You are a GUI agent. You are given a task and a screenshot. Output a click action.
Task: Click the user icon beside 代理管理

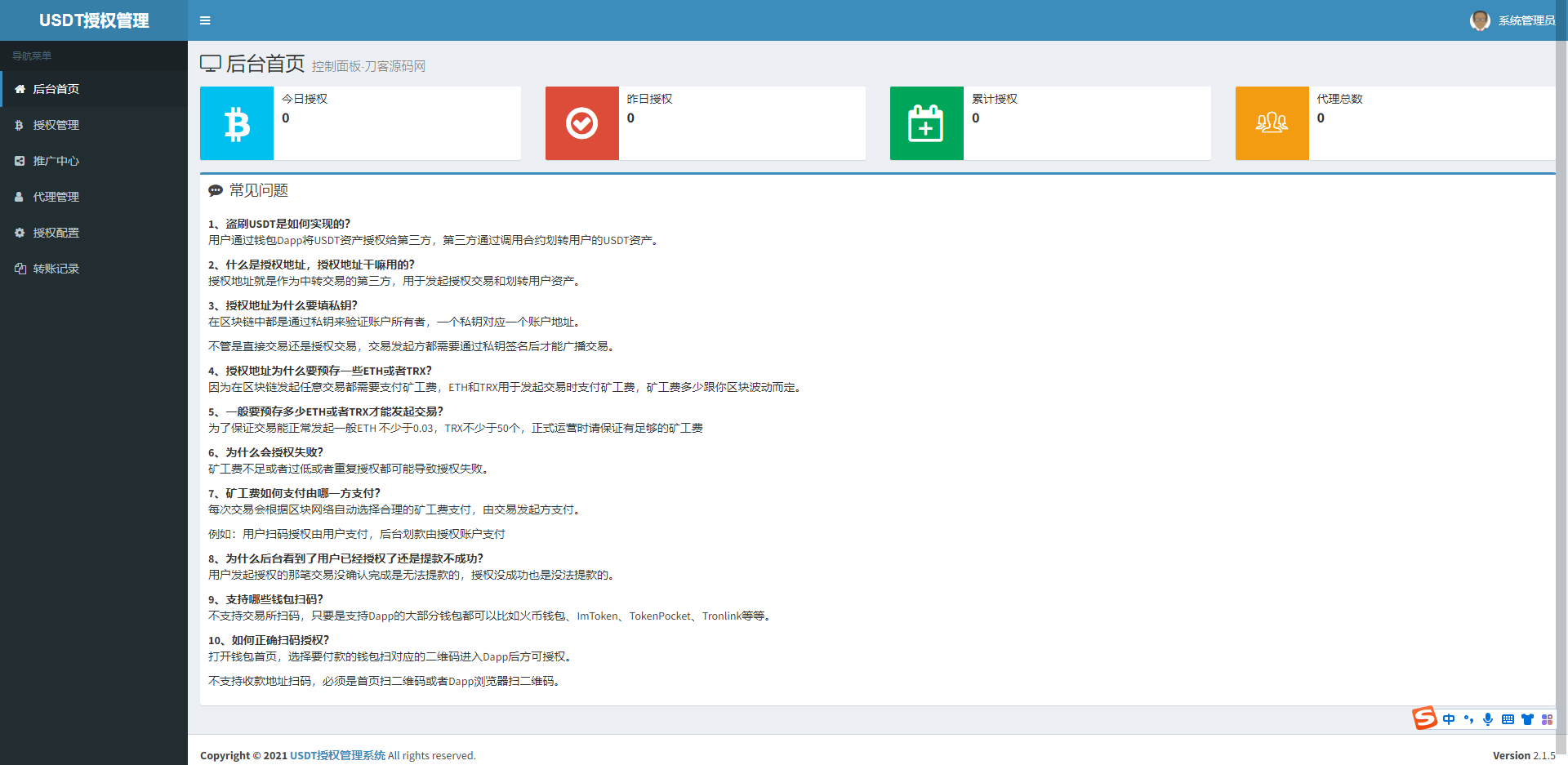point(20,197)
